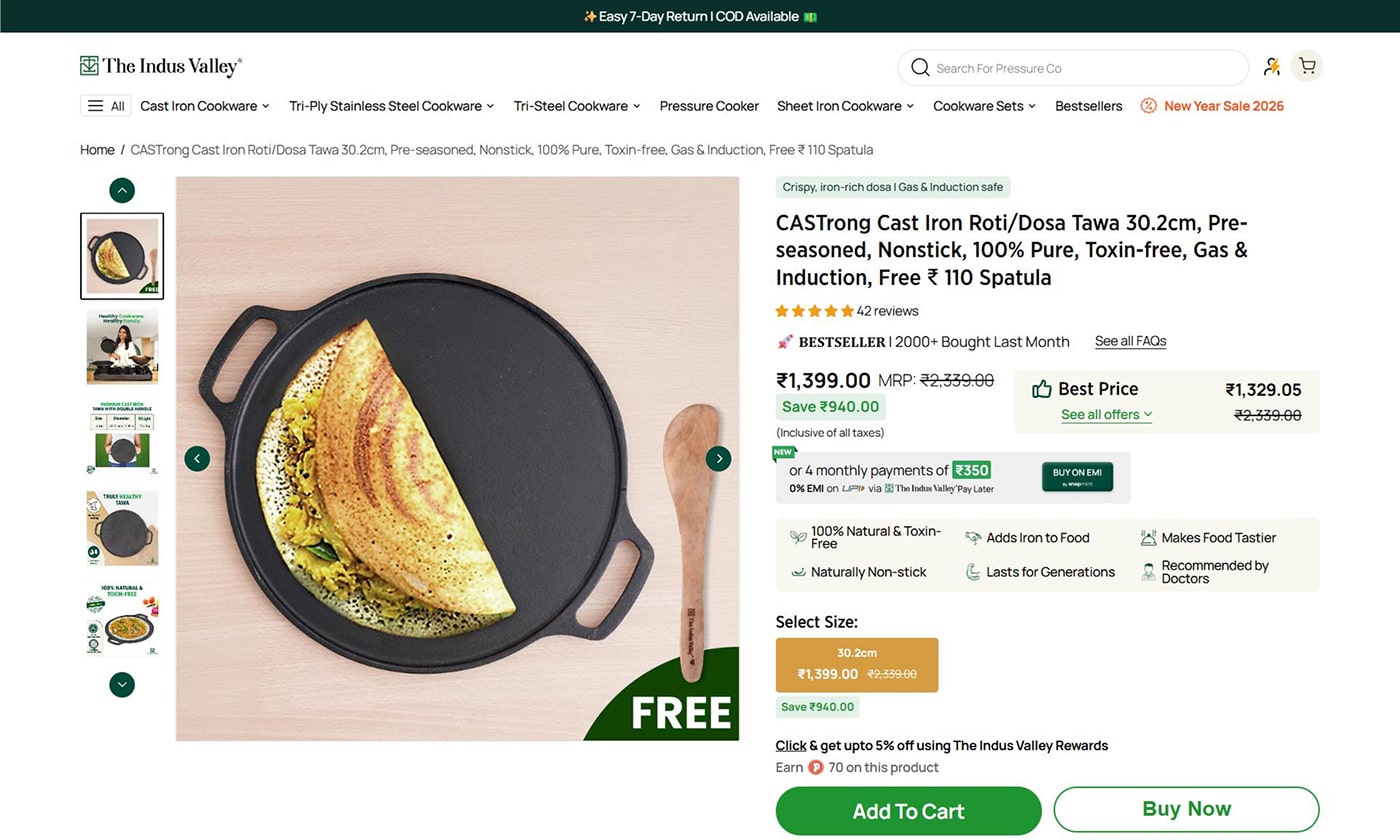Click the user account icon
Viewport: 1400px width, 840px height.
click(x=1271, y=67)
